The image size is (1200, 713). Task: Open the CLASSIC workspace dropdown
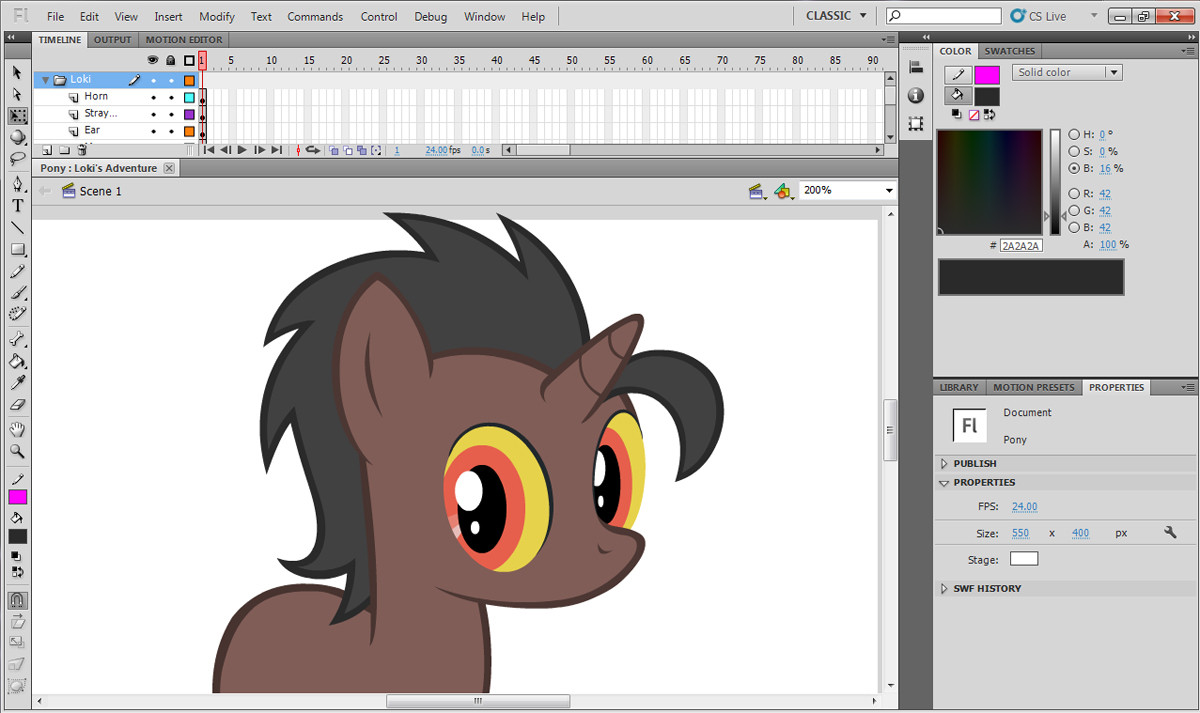(x=836, y=16)
